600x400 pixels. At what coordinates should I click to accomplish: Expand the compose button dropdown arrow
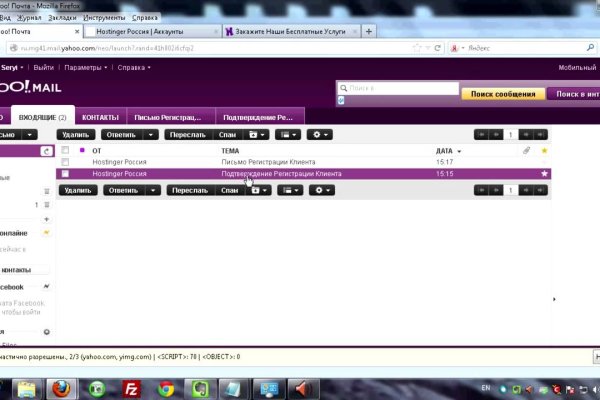pyautogui.click(x=29, y=135)
